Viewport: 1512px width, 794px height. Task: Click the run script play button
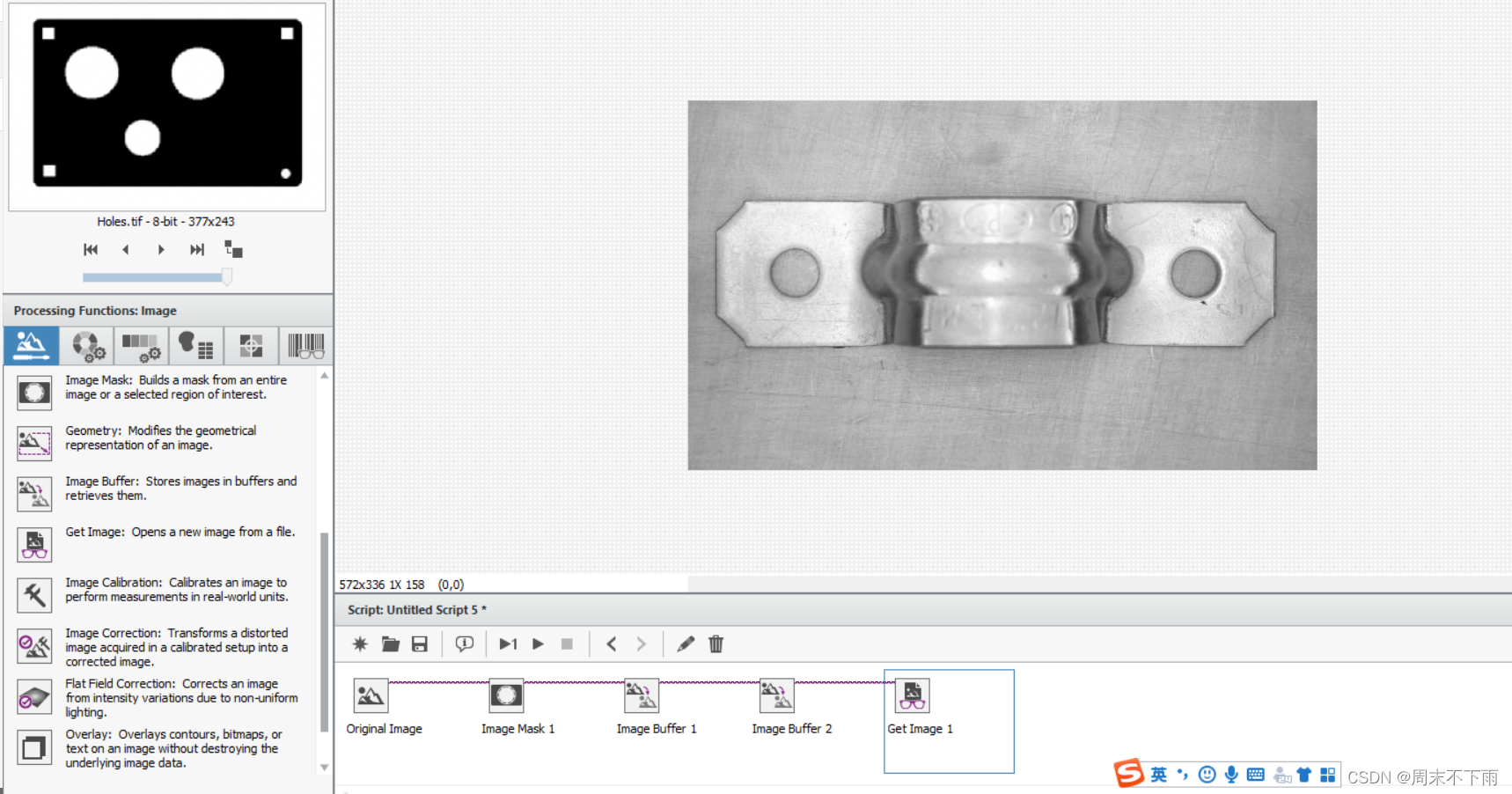538,644
